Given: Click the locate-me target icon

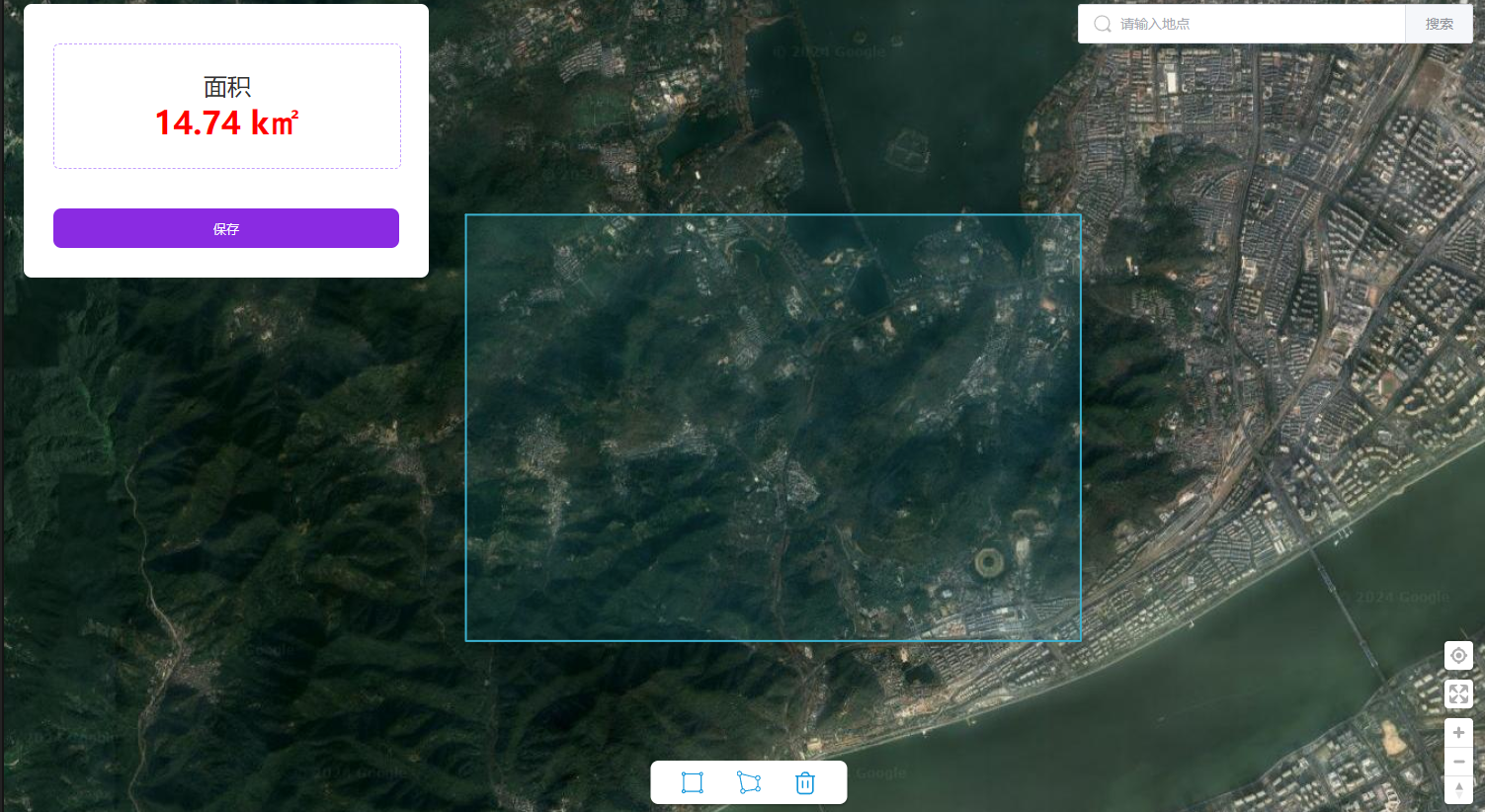Looking at the screenshot, I should [x=1458, y=656].
